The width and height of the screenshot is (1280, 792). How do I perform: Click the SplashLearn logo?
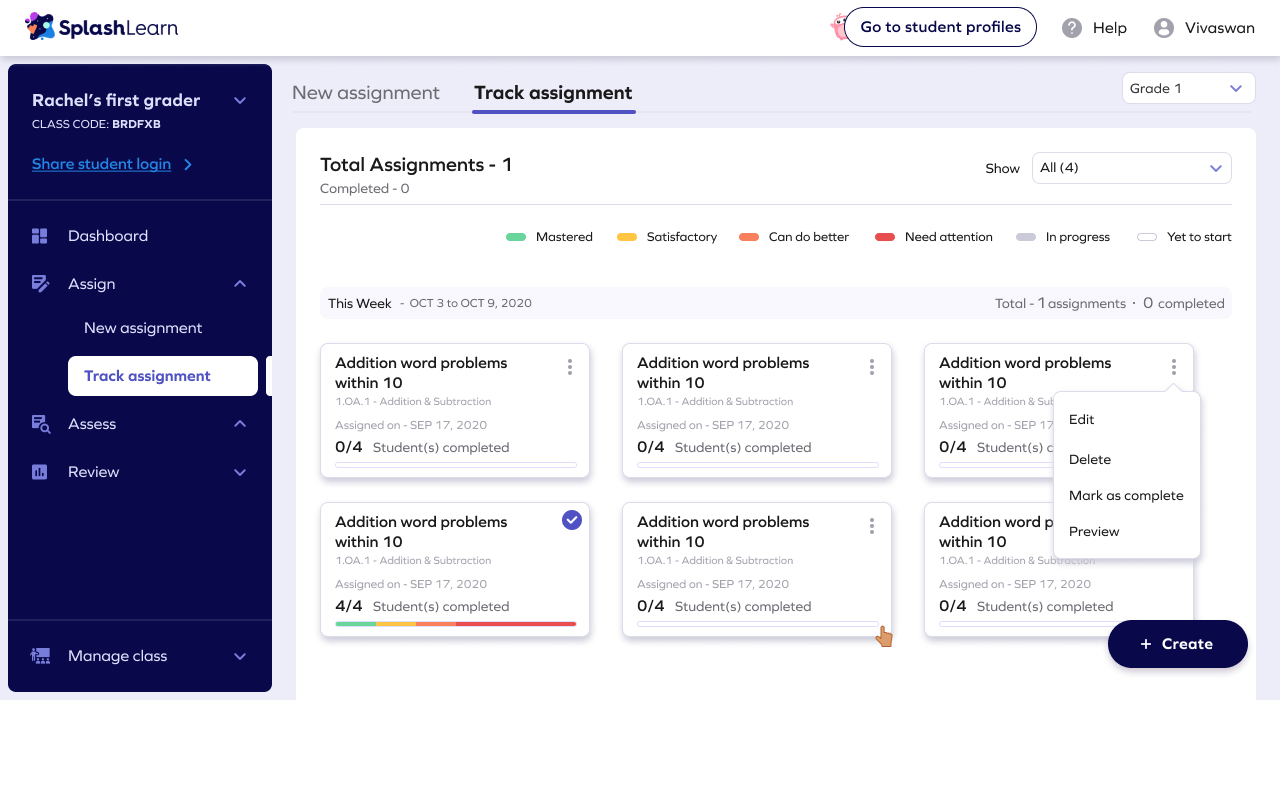101,27
